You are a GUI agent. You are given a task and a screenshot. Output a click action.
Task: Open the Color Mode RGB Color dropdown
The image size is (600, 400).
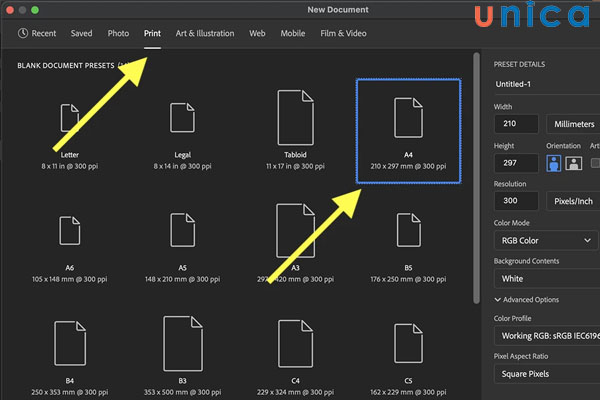(545, 240)
